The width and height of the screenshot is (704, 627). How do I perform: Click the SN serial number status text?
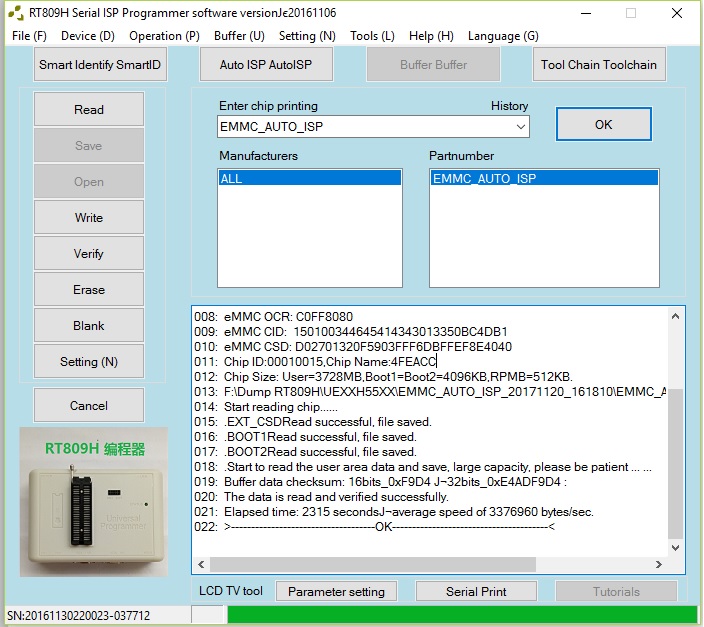79,615
